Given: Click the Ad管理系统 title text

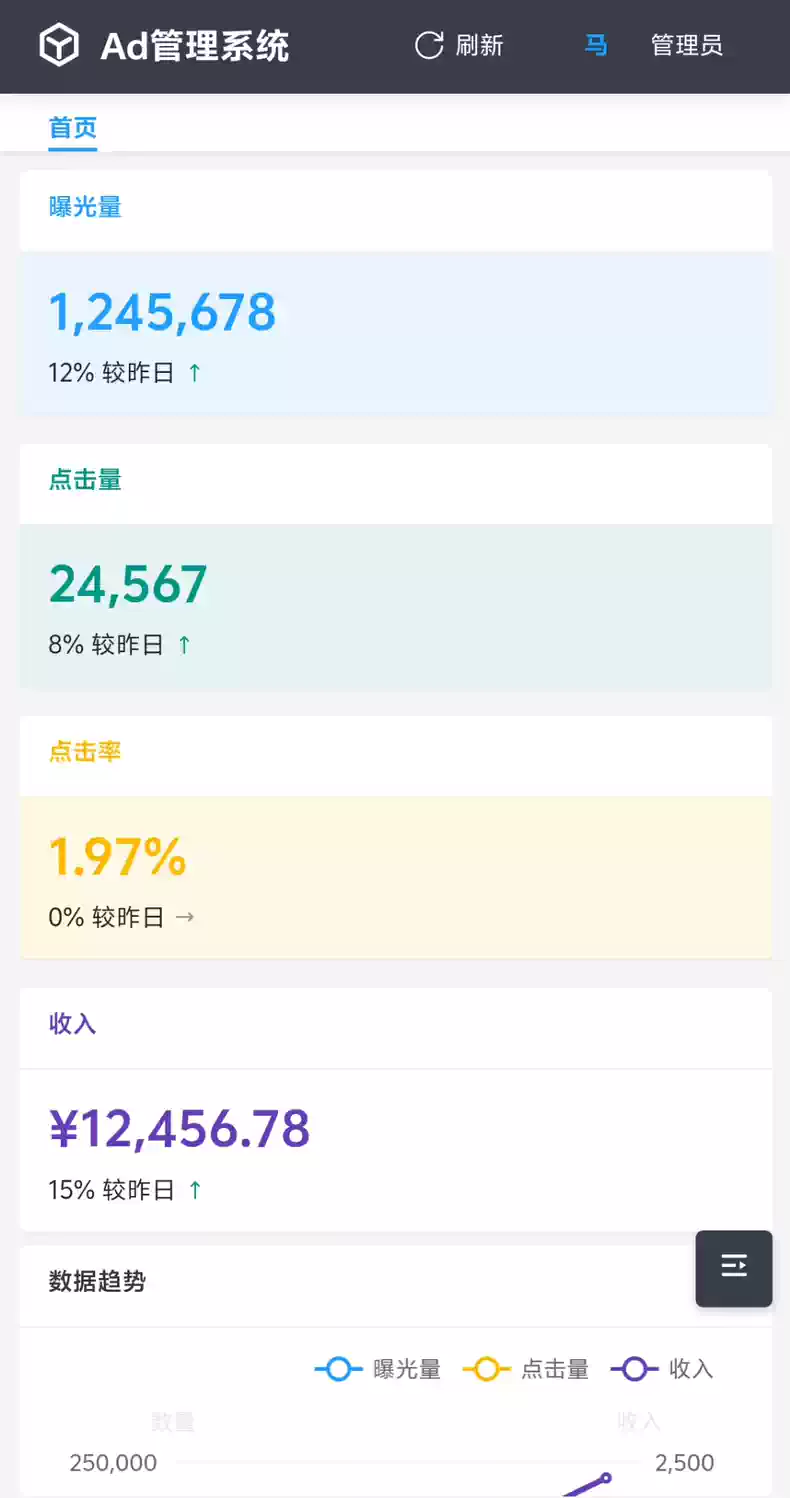Looking at the screenshot, I should point(195,46).
